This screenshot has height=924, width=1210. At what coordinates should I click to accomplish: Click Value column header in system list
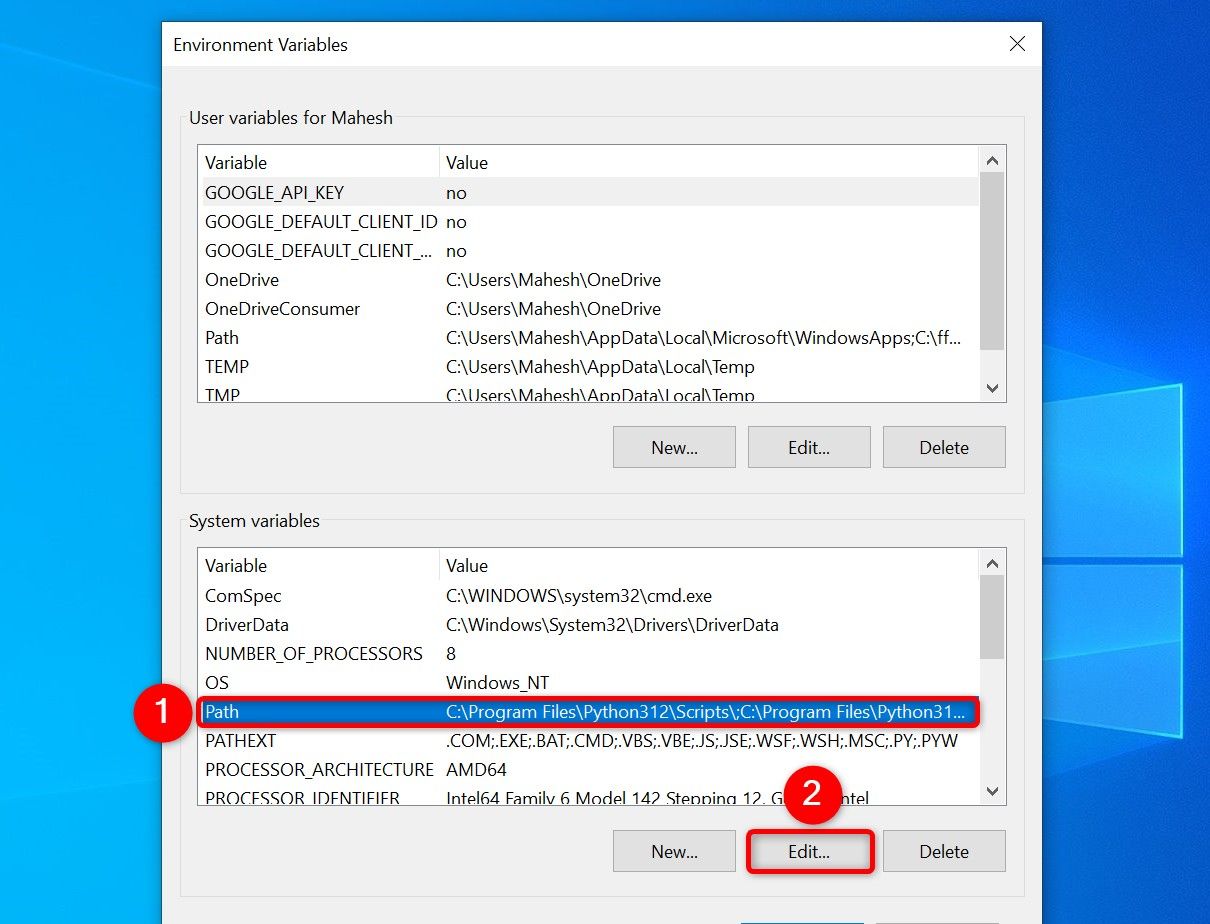709,566
